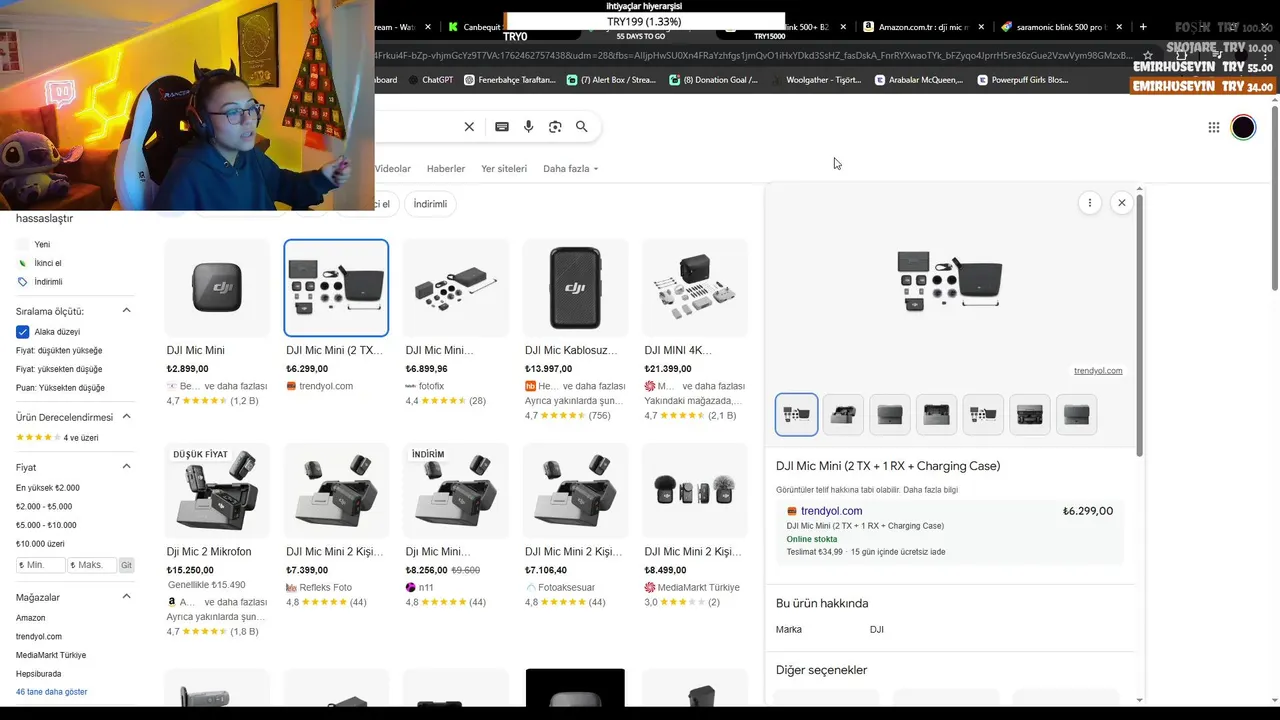
Task: Switch to the Haberler tab
Action: click(446, 169)
